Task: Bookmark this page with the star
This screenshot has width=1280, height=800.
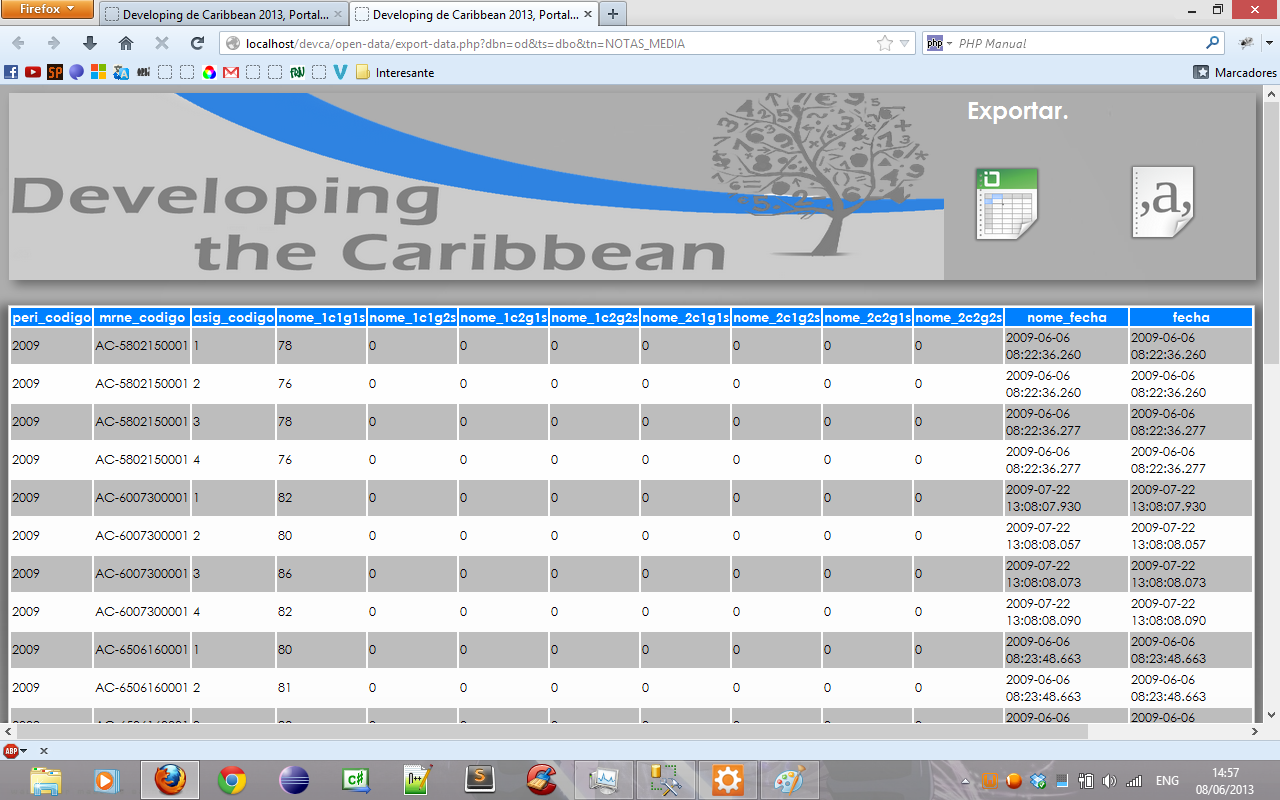Action: pos(885,43)
